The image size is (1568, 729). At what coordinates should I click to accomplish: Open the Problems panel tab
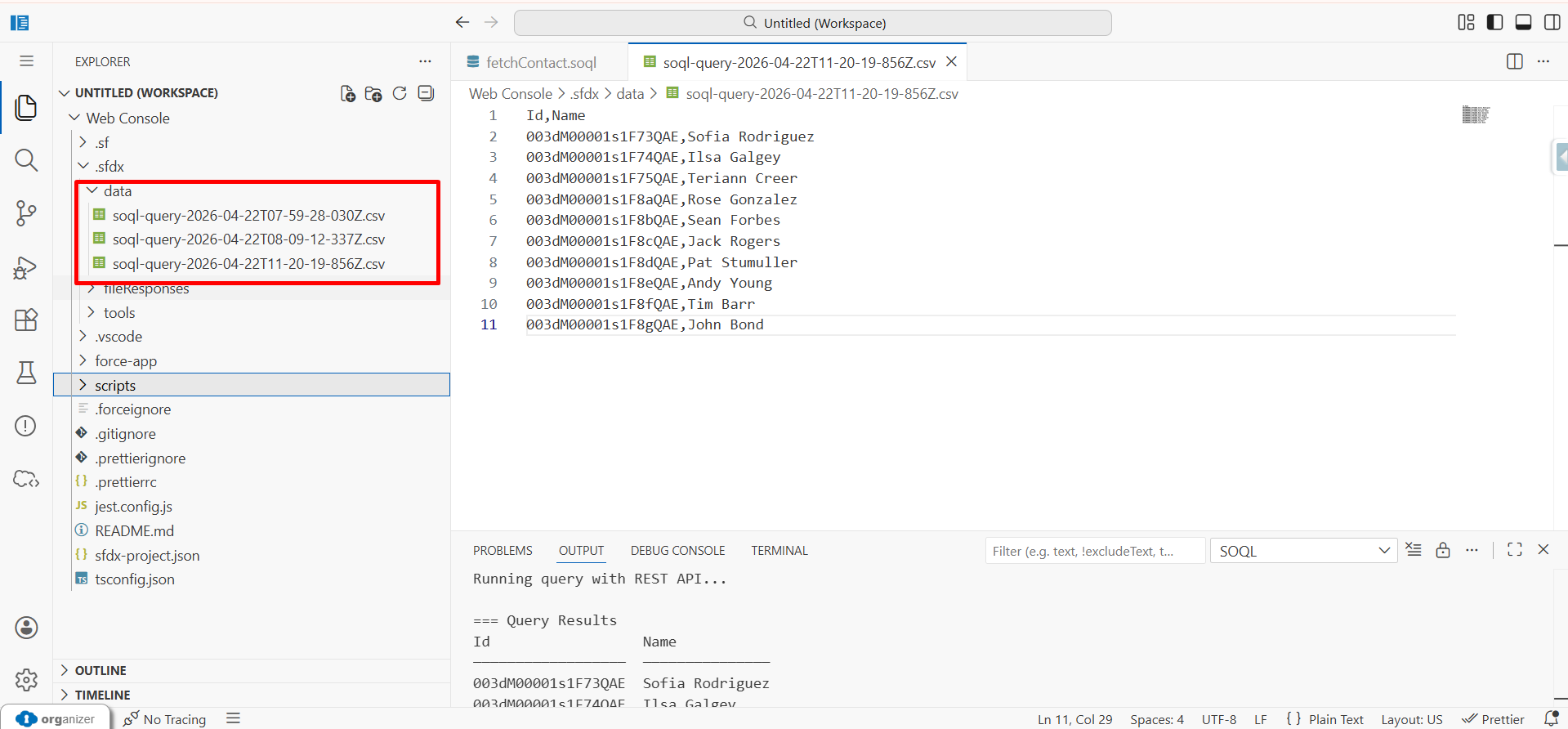pyautogui.click(x=503, y=551)
